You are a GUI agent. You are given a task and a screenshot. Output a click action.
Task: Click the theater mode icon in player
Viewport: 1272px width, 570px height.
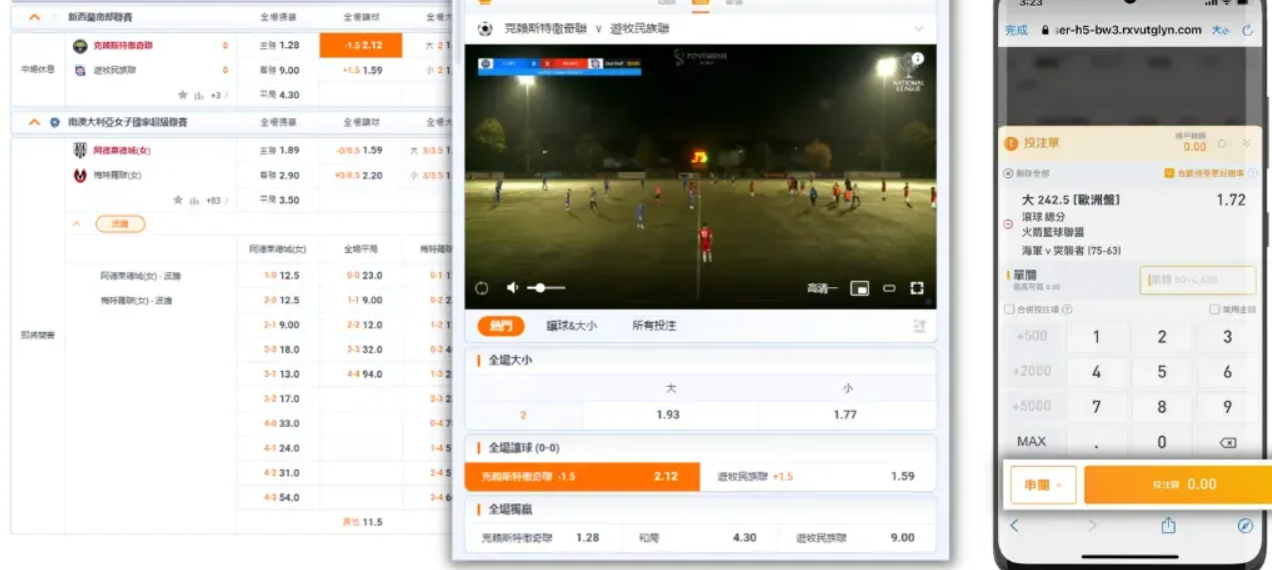tap(888, 288)
